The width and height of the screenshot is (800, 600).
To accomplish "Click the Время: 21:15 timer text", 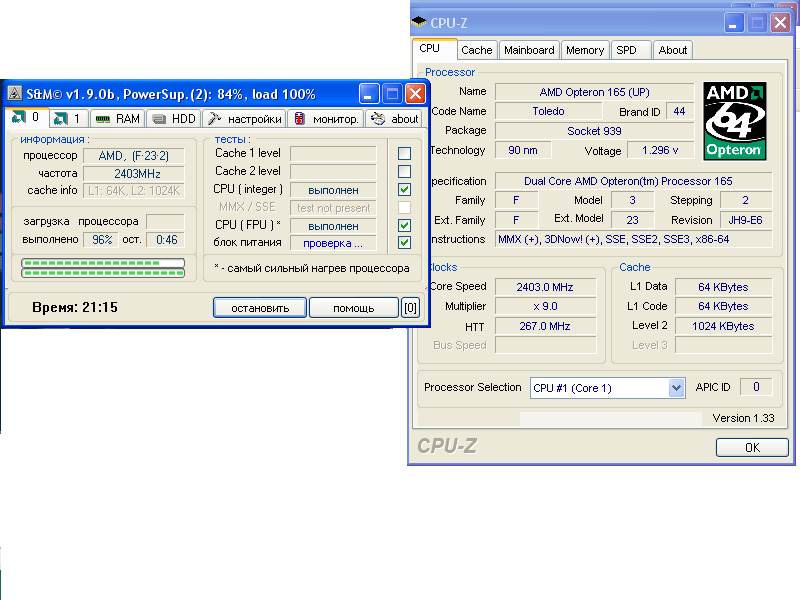I will coord(74,307).
